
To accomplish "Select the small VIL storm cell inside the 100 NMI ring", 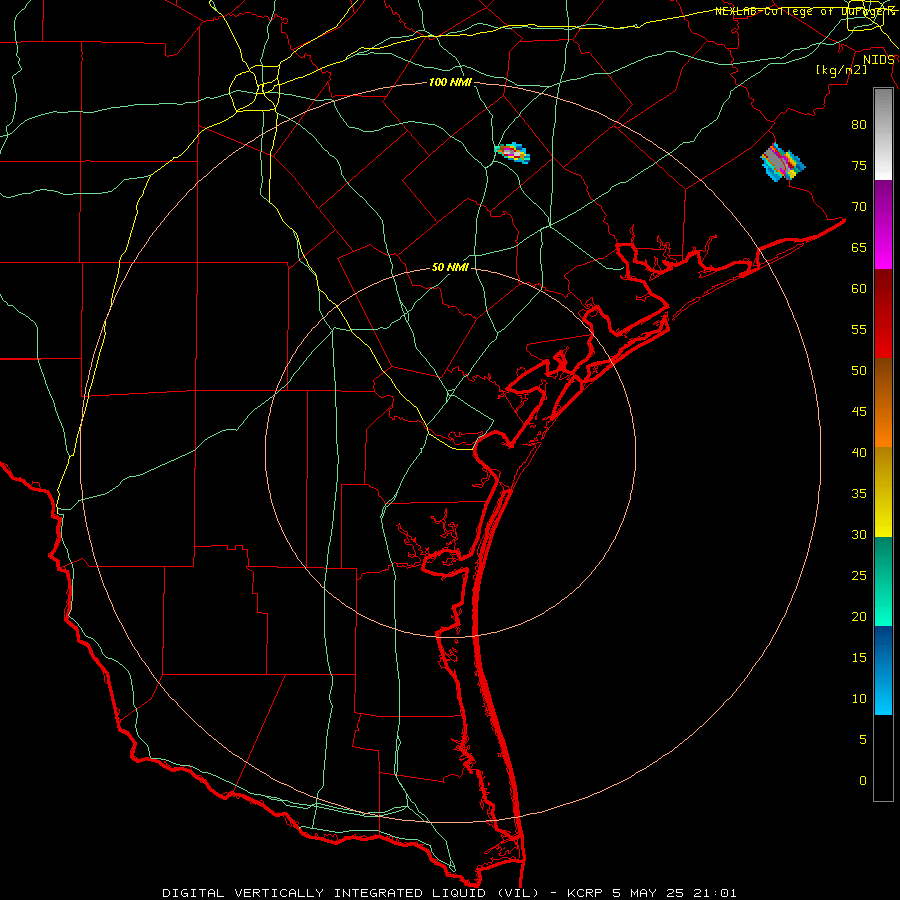I will pos(513,153).
